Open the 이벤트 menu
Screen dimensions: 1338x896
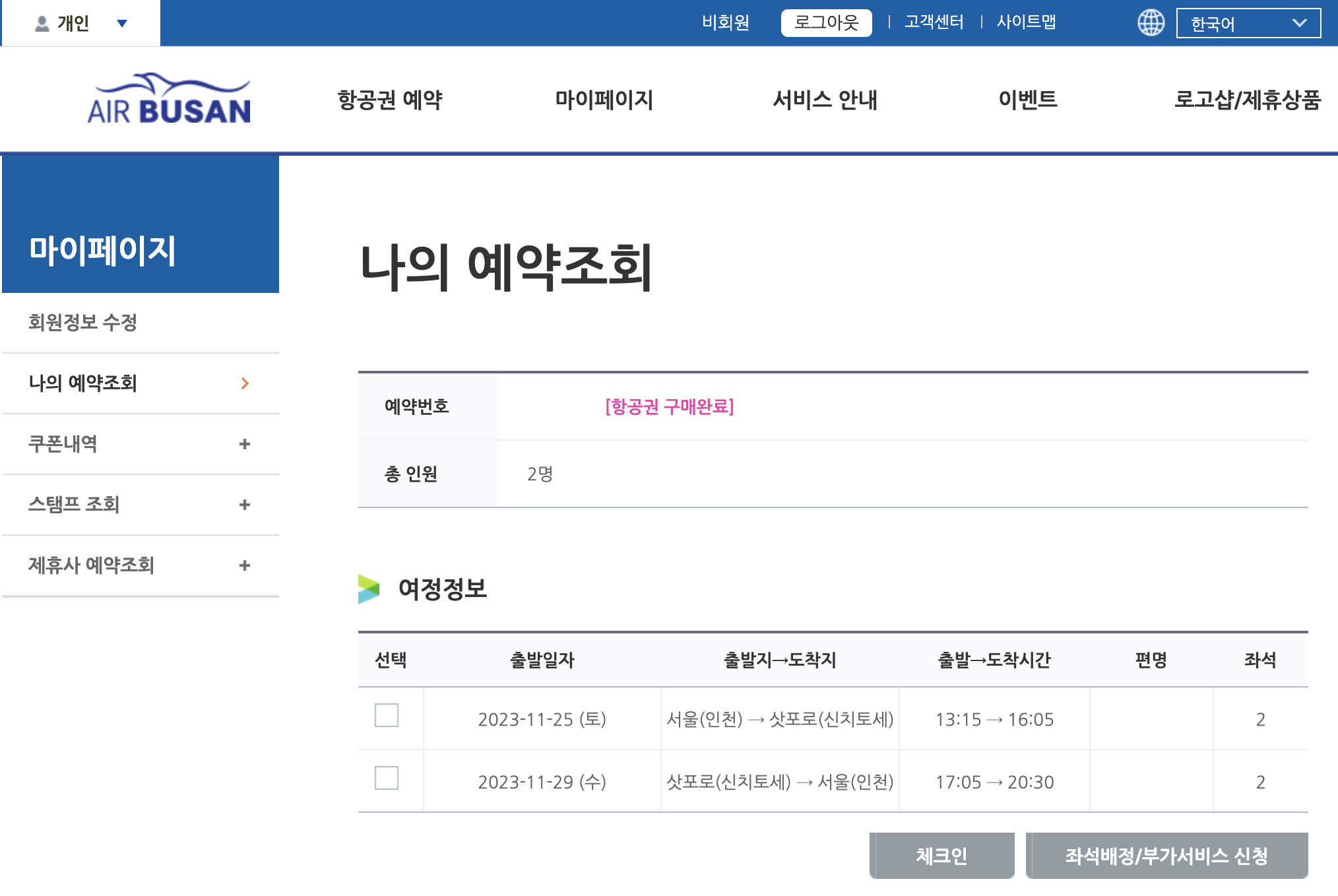click(x=1027, y=100)
